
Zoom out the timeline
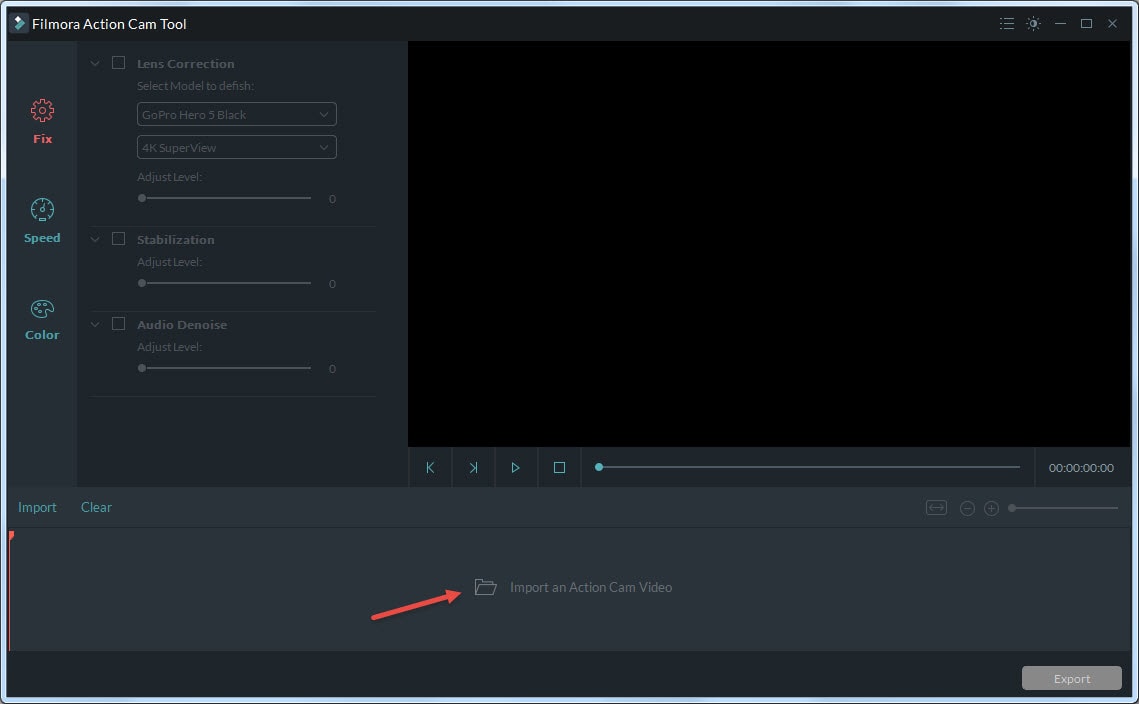[x=967, y=509]
